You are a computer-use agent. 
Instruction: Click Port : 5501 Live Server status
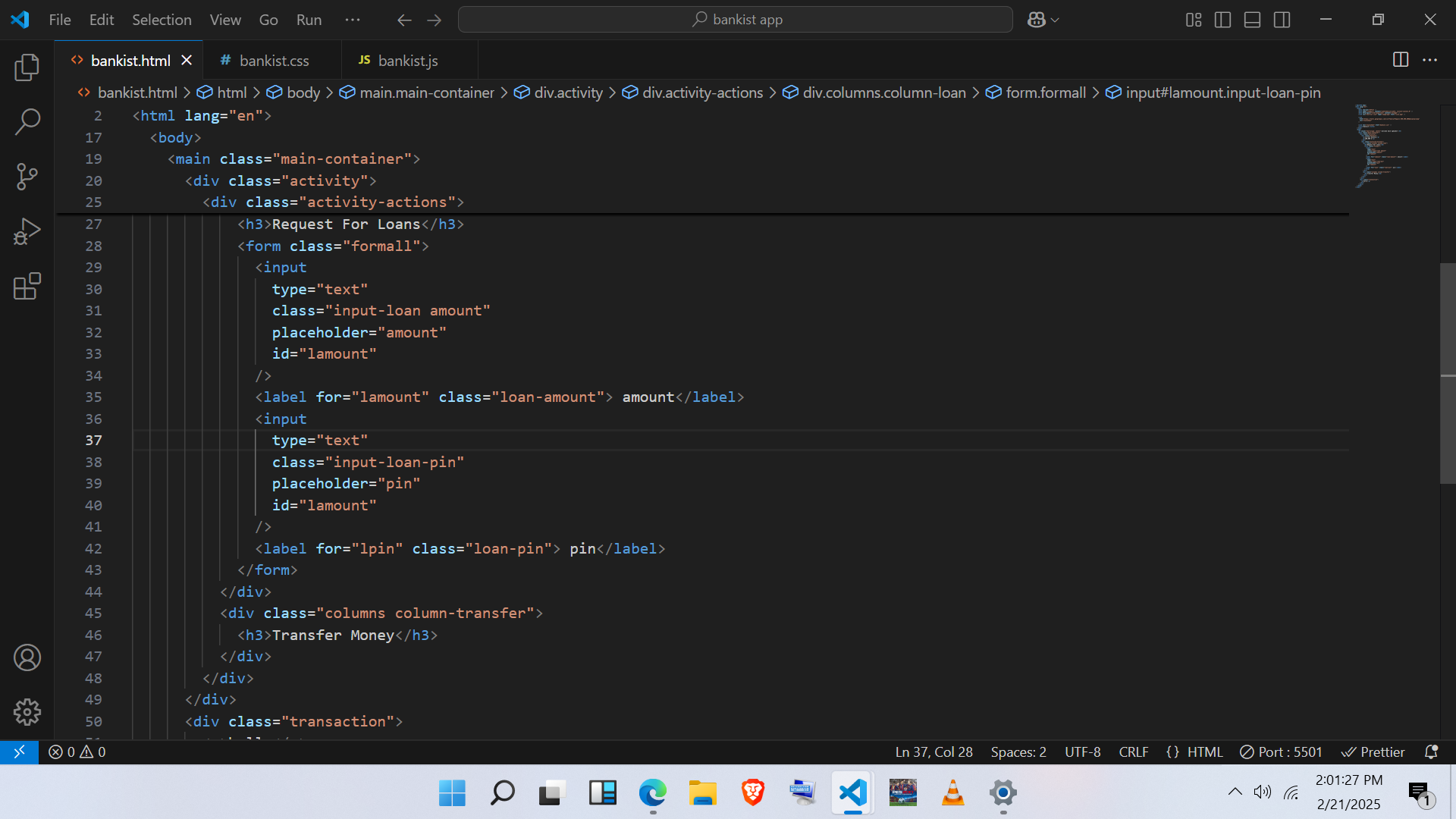[1281, 752]
